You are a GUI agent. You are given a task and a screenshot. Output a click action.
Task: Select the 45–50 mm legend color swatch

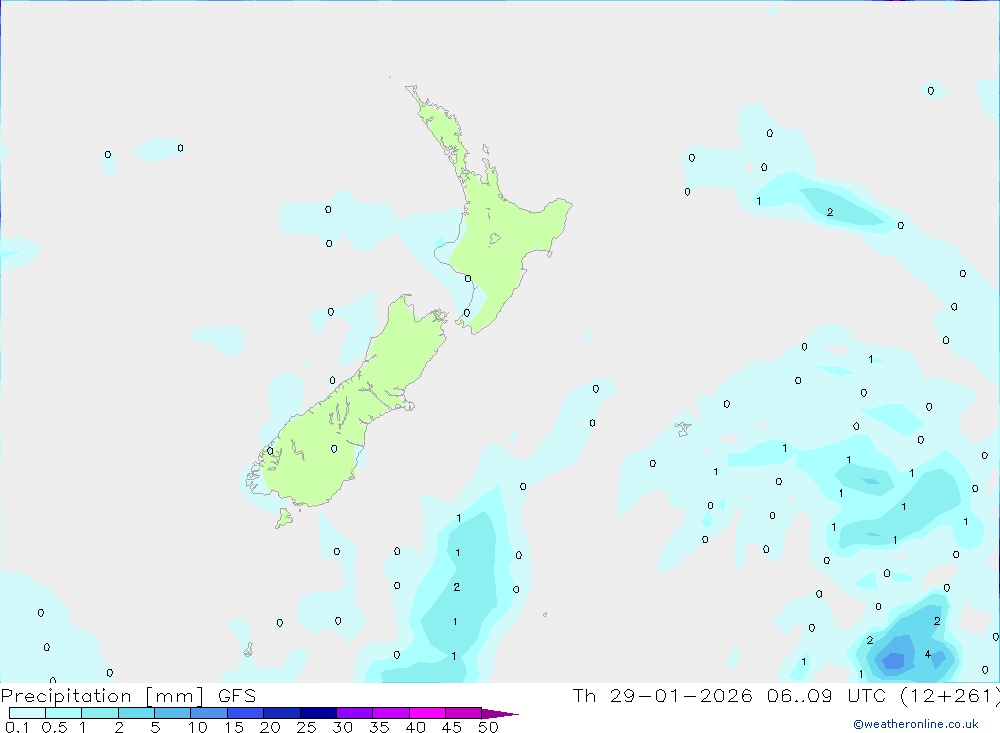click(x=464, y=713)
